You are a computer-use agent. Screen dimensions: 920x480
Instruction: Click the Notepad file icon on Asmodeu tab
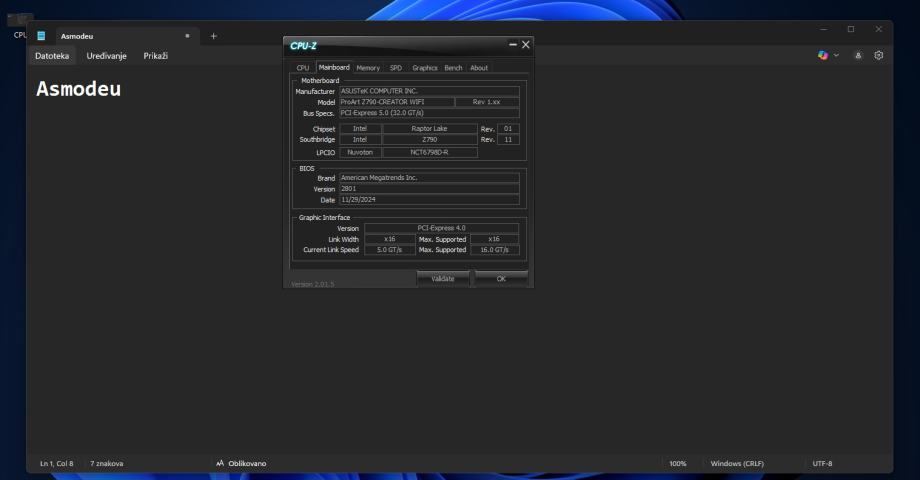[x=41, y=36]
